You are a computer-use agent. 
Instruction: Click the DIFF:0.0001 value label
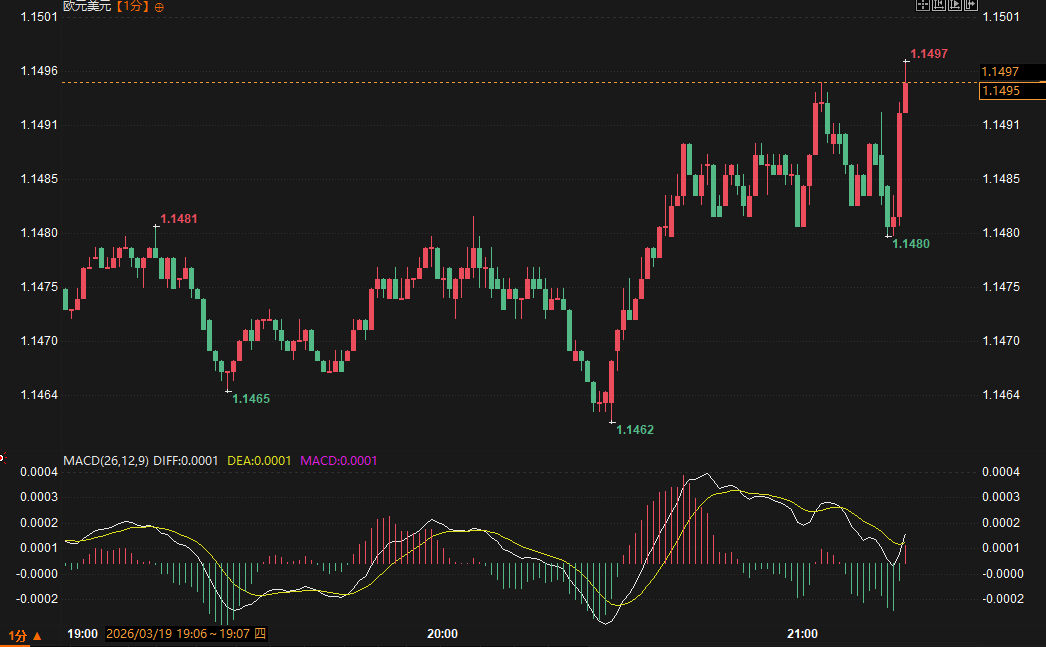(x=185, y=460)
